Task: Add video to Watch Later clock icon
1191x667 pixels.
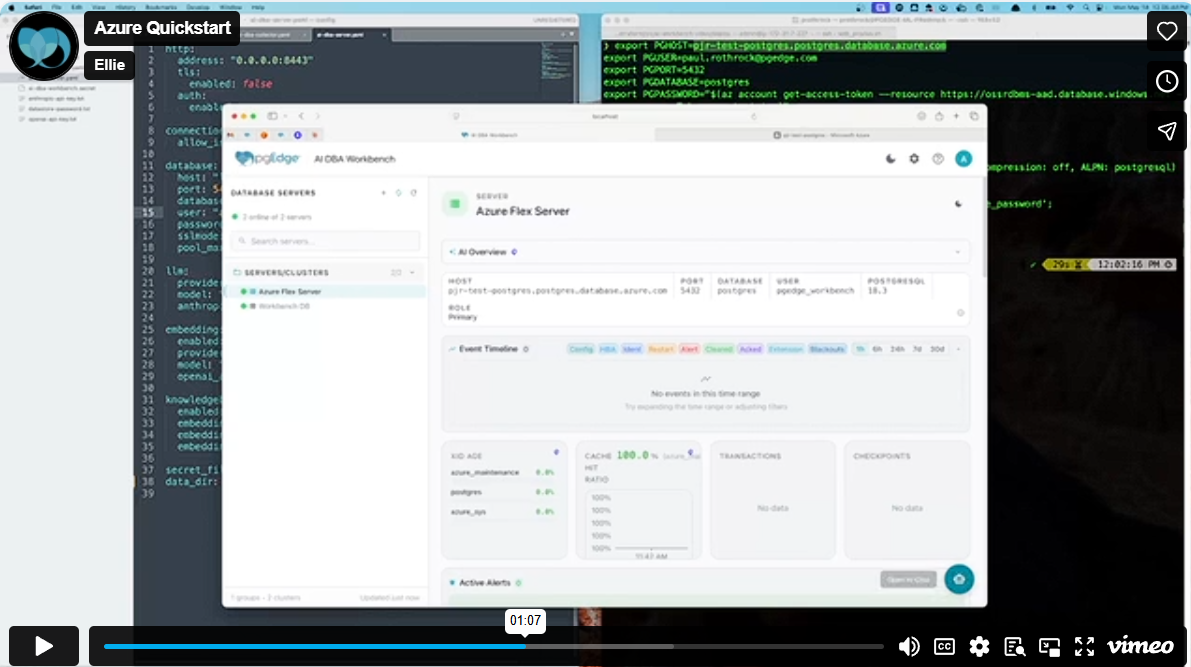Action: pos(1167,81)
